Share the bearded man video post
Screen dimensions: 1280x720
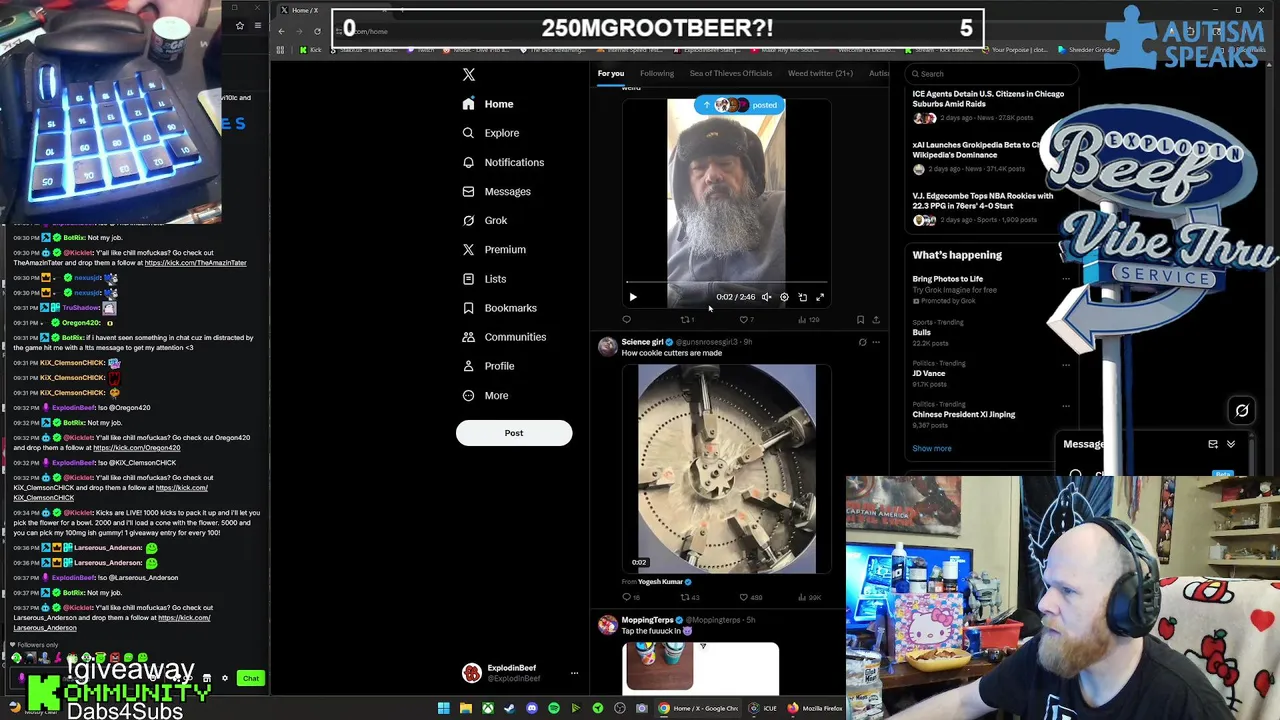click(x=876, y=320)
